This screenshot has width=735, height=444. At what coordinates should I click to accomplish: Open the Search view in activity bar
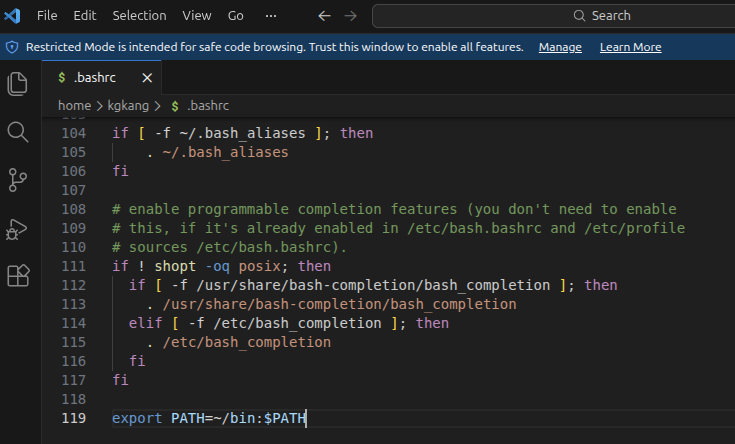click(x=18, y=132)
